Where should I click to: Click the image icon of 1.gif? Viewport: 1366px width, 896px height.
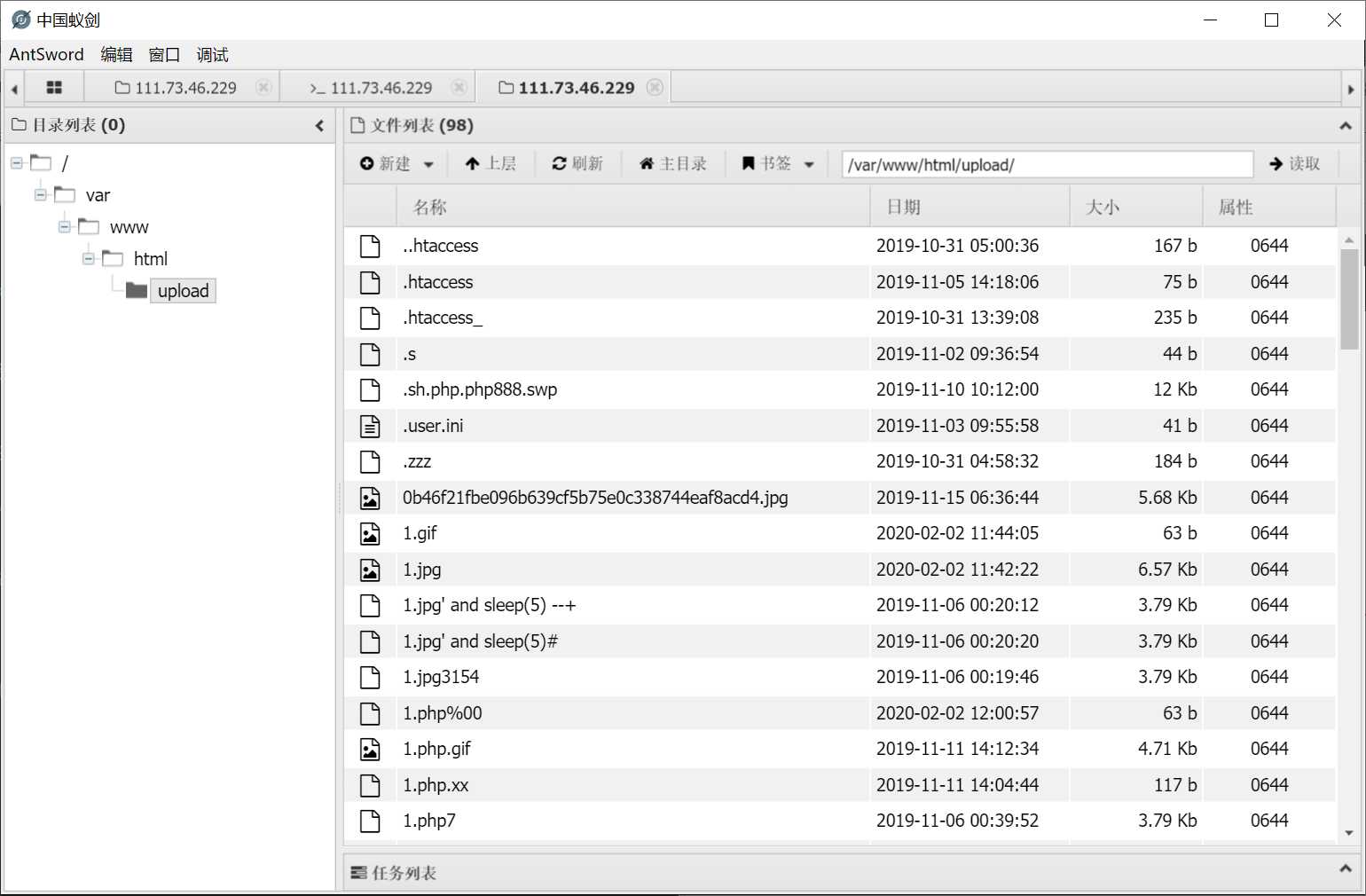[370, 533]
